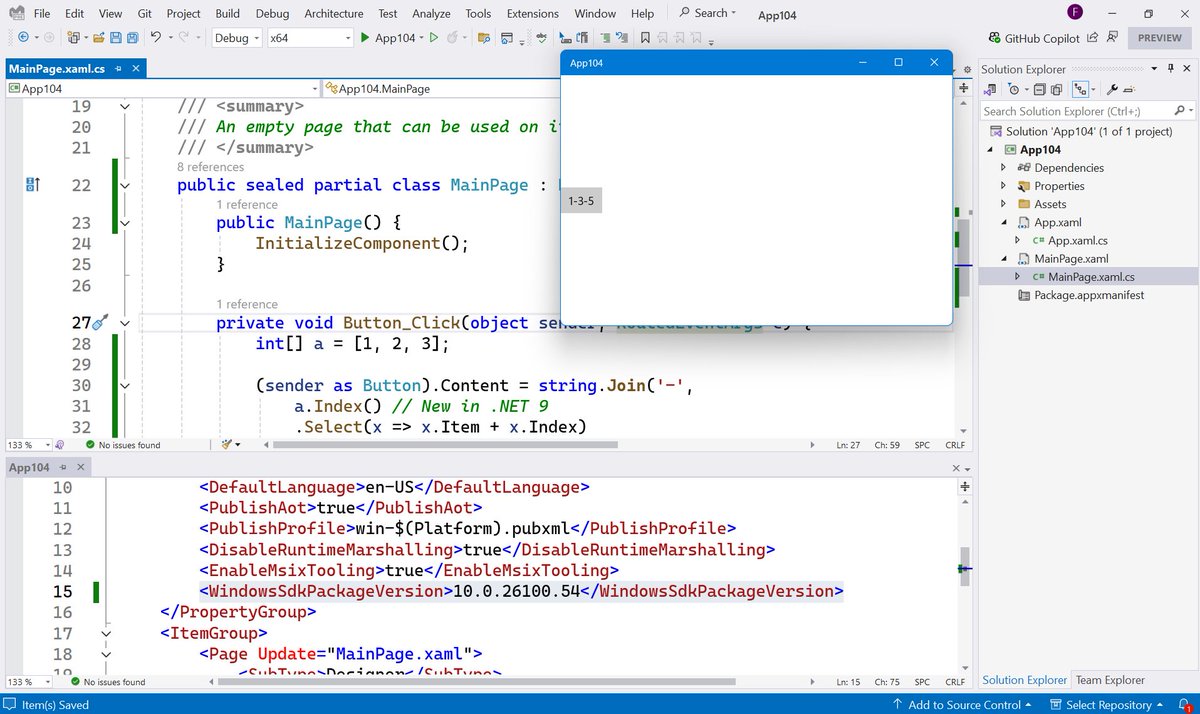This screenshot has height=714, width=1200.
Task: Close the MainPage.xaml.cs tab
Action: pyautogui.click(x=136, y=69)
